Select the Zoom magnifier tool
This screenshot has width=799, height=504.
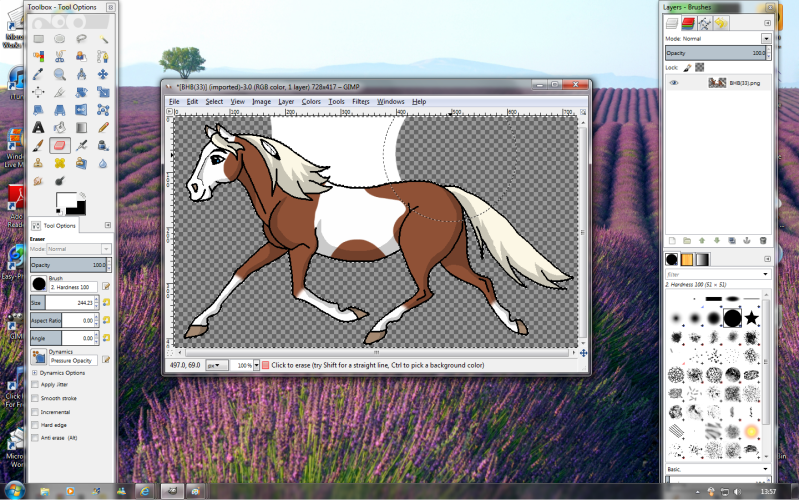(60, 74)
